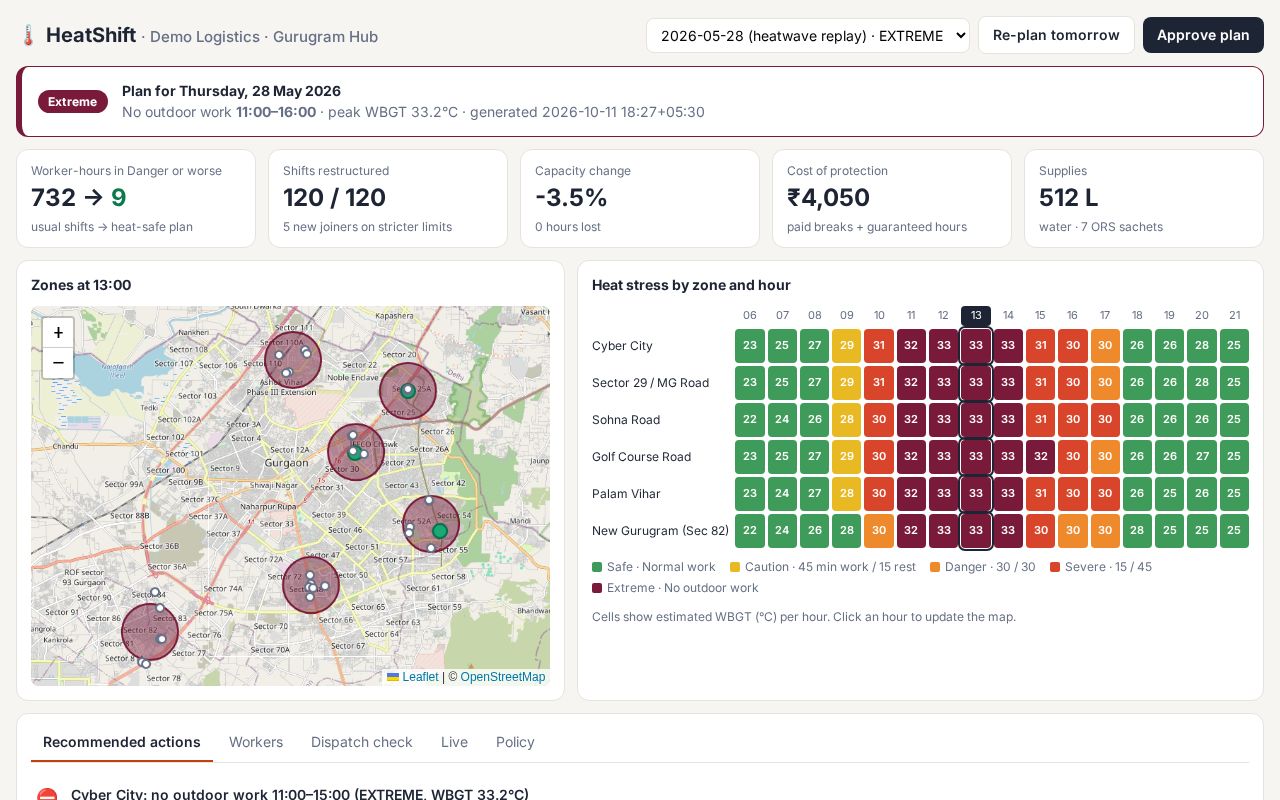Click the Re-plan tomorrow button

tap(1056, 35)
